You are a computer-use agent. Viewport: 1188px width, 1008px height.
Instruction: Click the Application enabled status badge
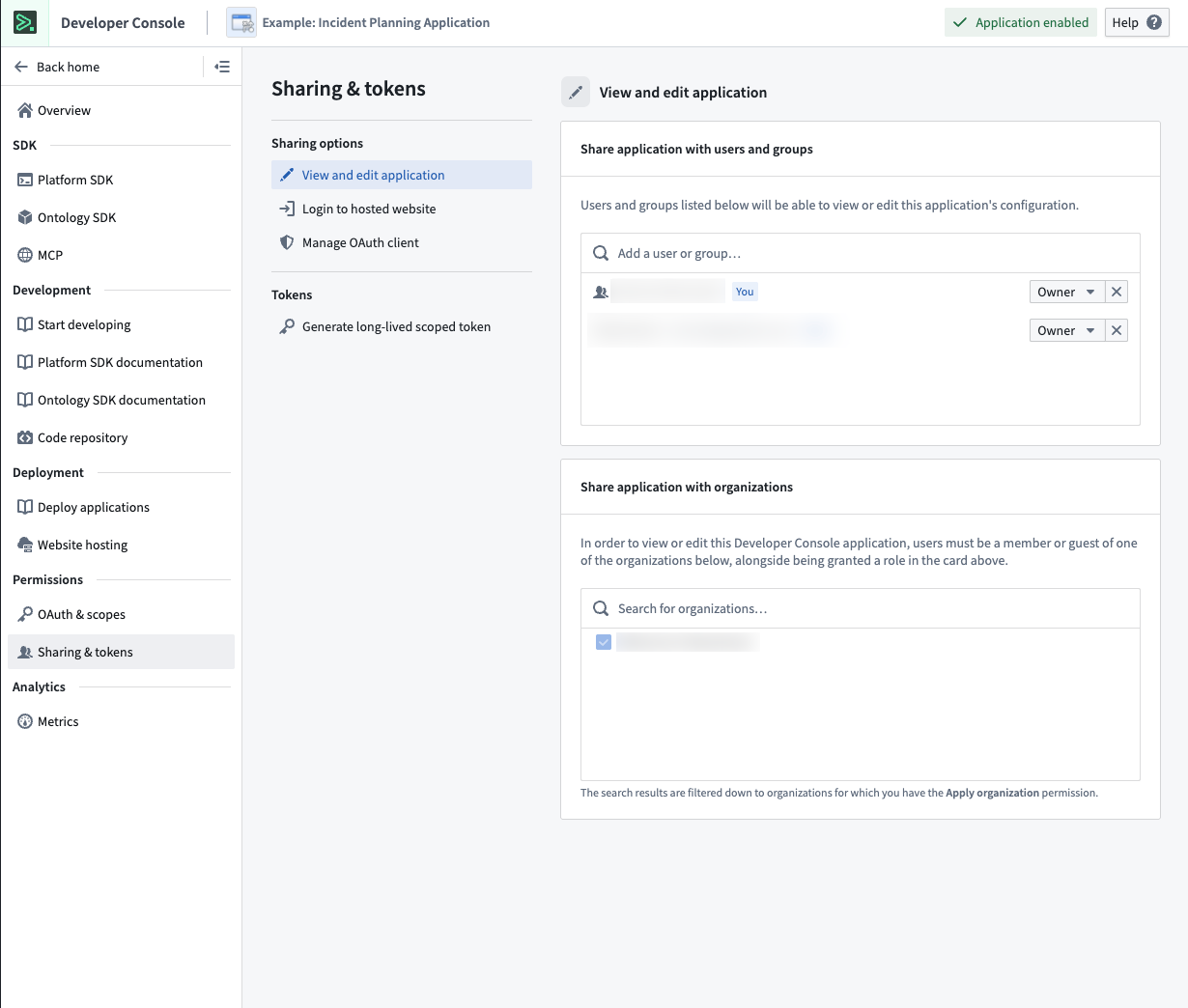point(1020,21)
